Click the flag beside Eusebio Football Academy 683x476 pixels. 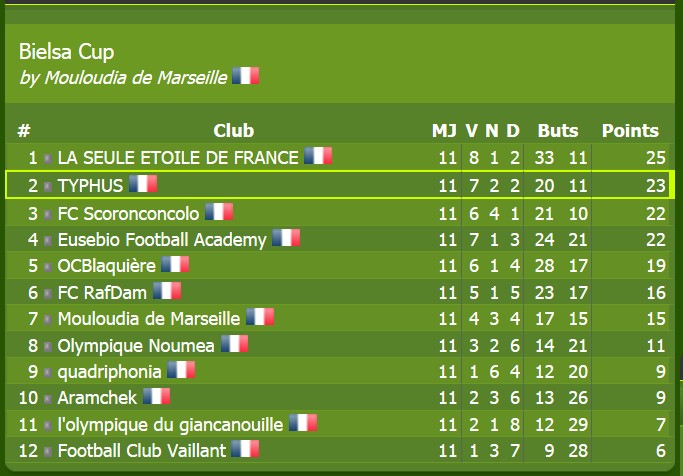[x=286, y=238]
